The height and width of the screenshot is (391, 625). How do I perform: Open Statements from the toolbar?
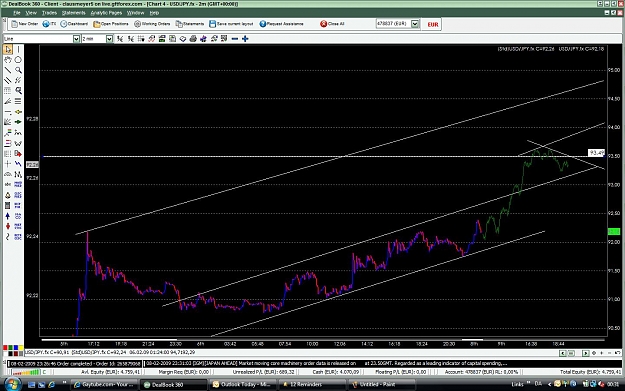(190, 24)
